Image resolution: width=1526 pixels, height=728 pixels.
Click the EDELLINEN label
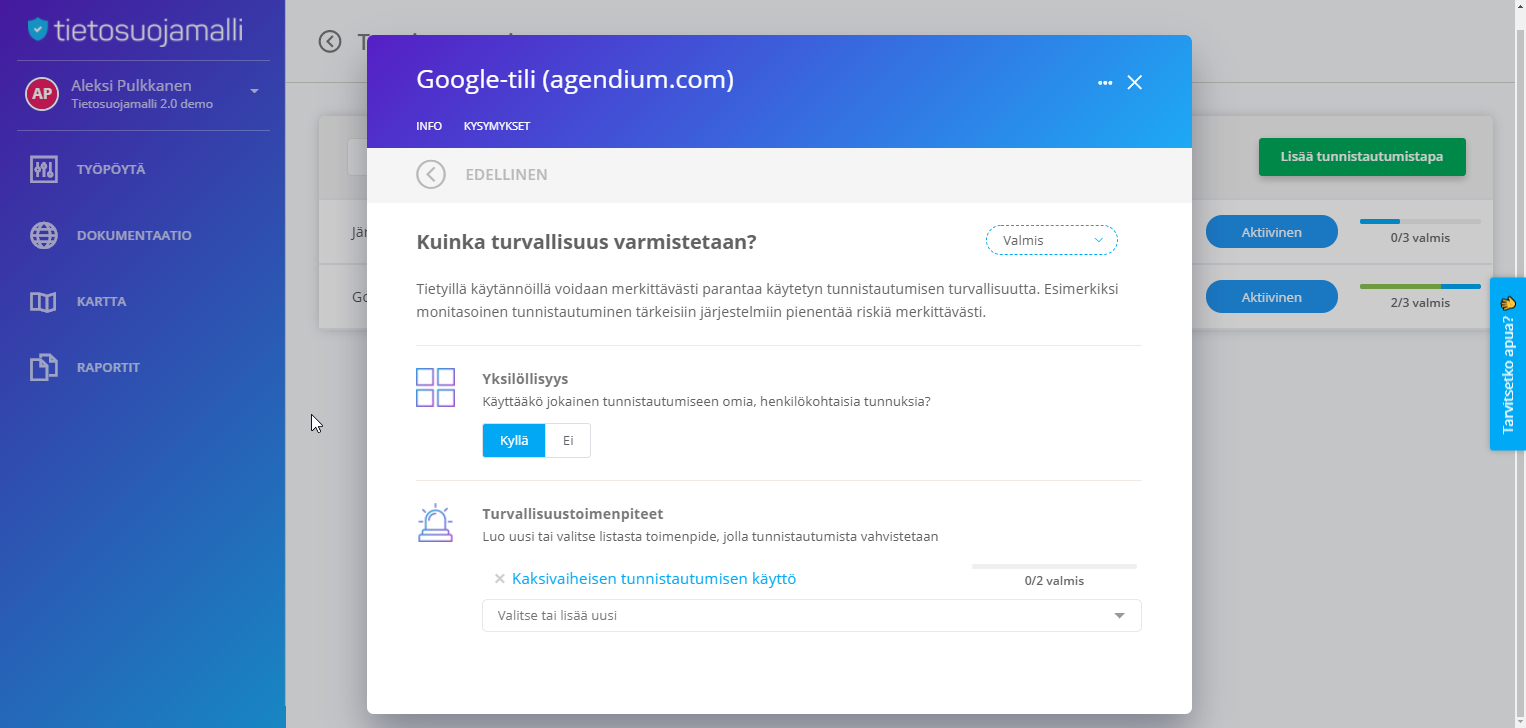[506, 175]
